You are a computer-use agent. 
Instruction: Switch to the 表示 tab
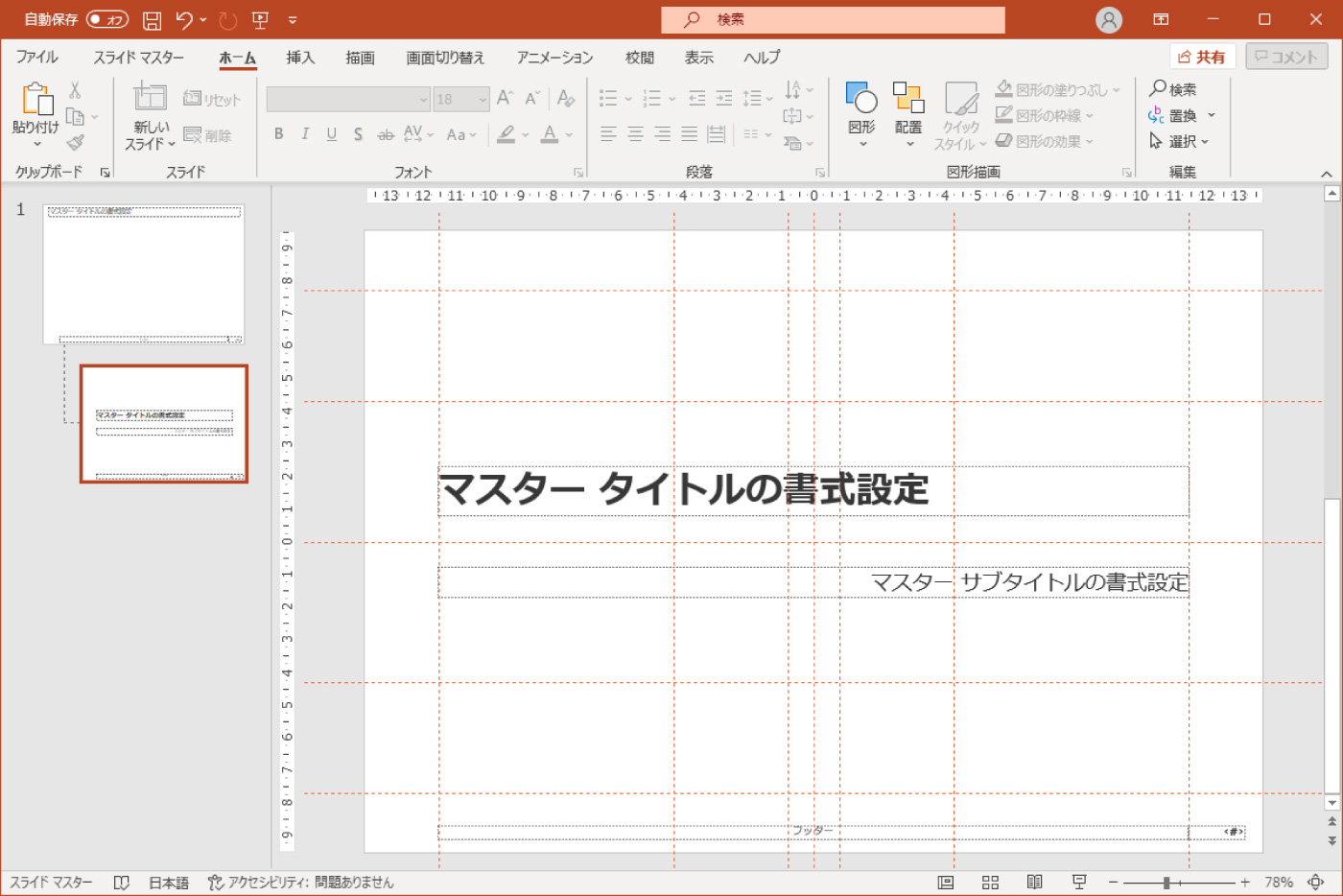click(x=698, y=58)
